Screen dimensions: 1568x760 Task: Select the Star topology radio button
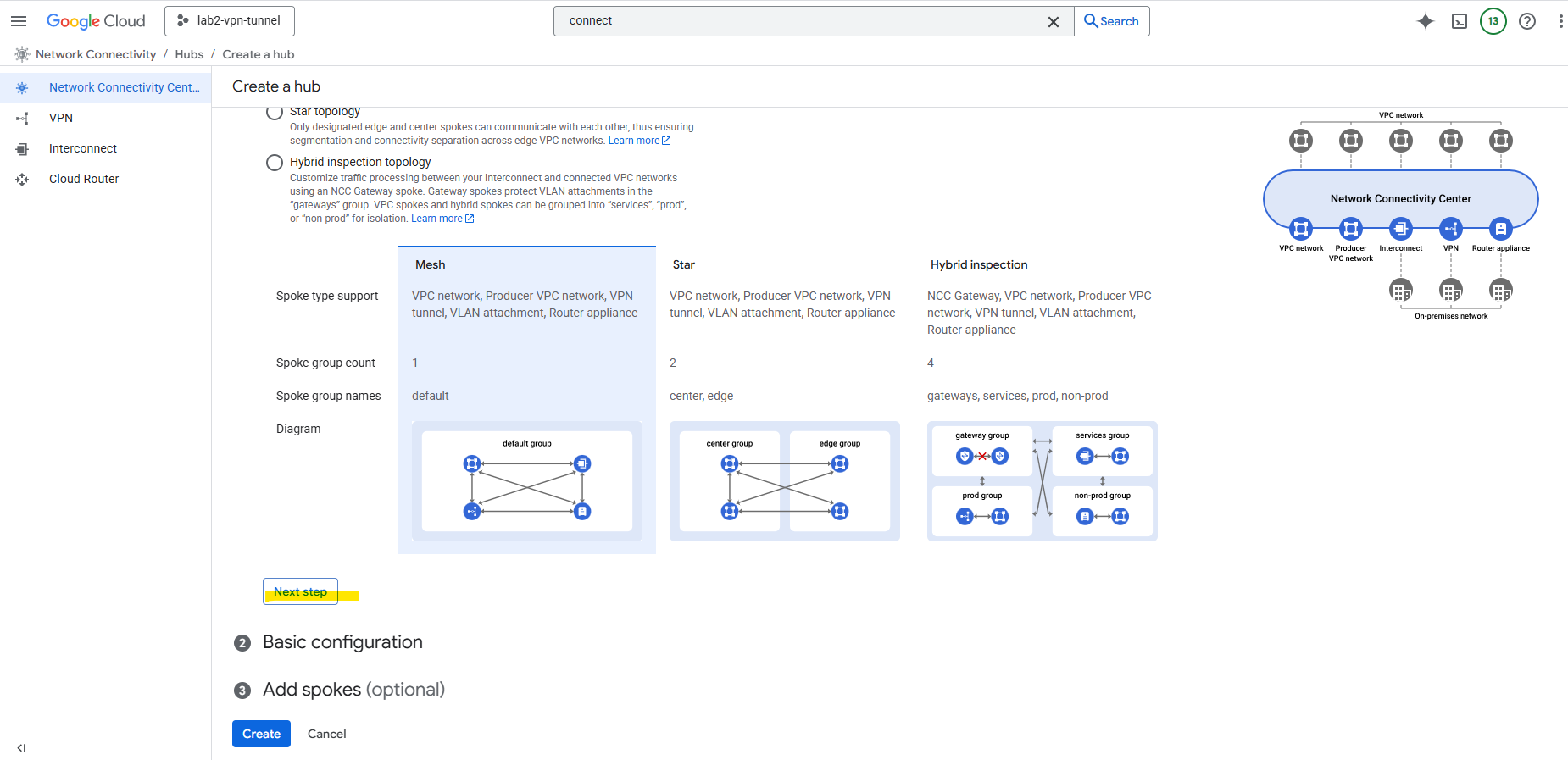(x=275, y=112)
